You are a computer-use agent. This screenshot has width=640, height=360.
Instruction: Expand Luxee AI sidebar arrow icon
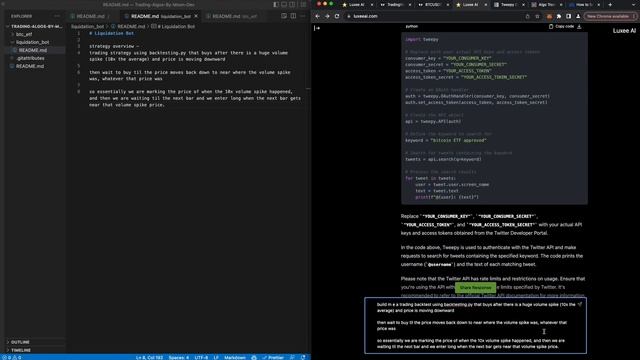pyautogui.click(x=317, y=28)
